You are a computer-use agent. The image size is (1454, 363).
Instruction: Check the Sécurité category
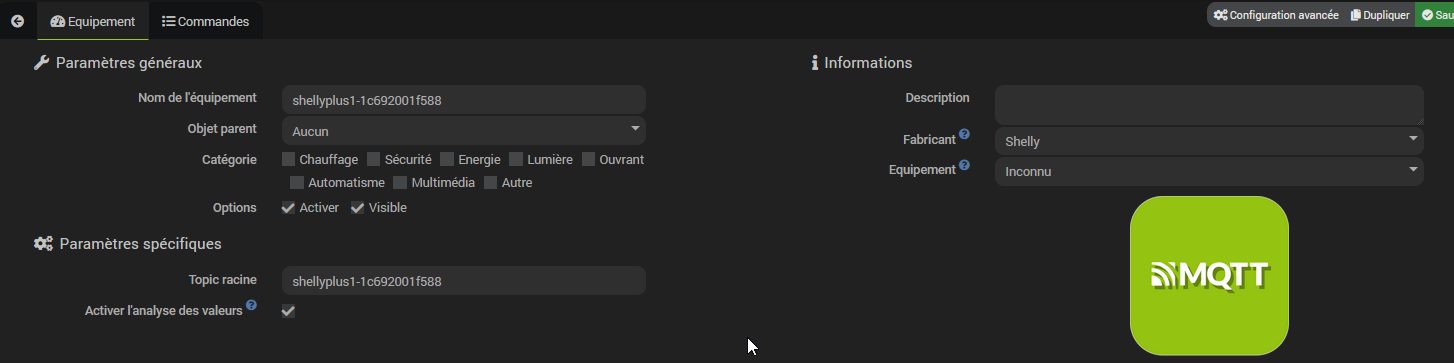pos(373,159)
